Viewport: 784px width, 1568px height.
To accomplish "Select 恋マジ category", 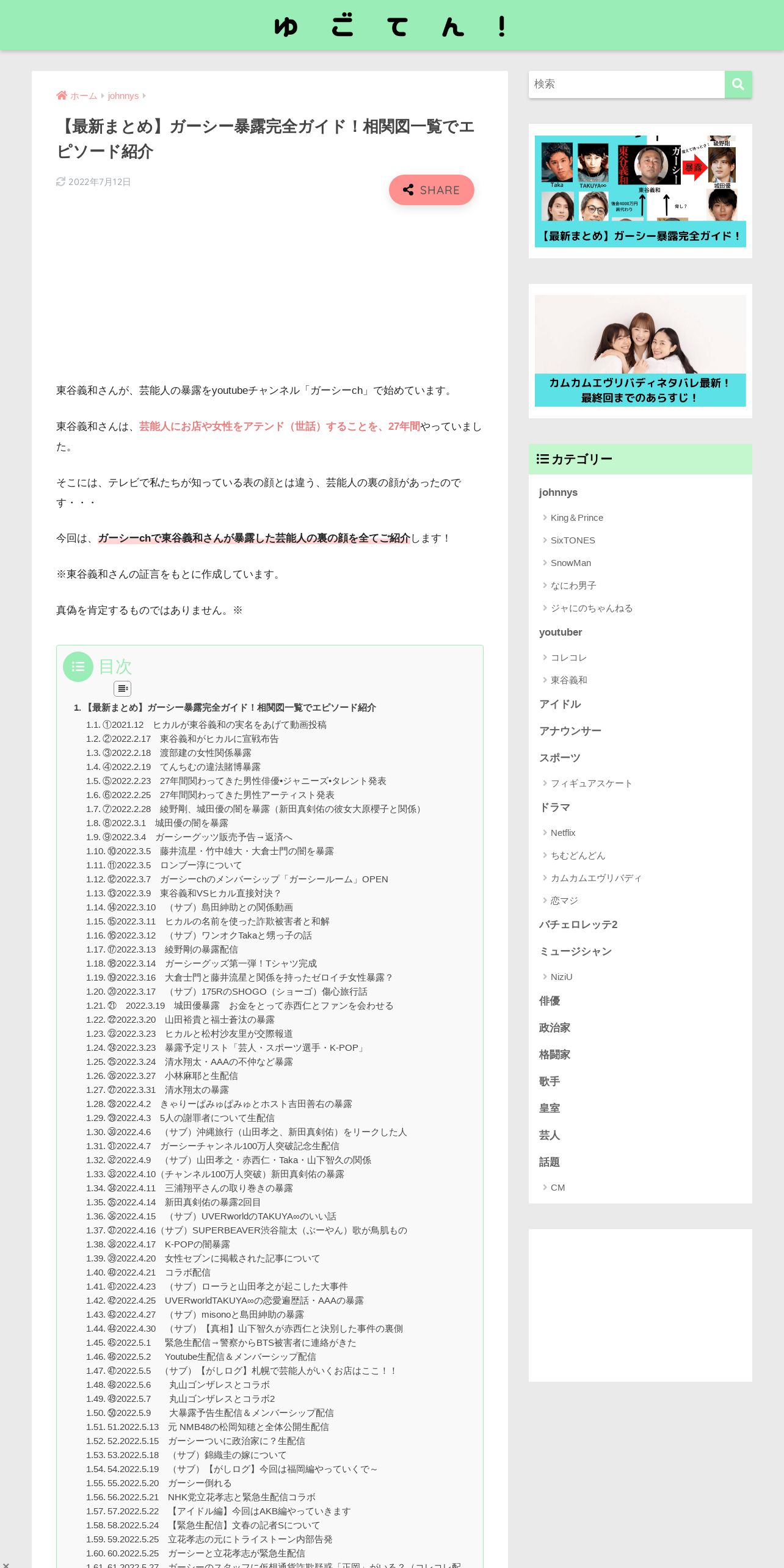I will 564,901.
